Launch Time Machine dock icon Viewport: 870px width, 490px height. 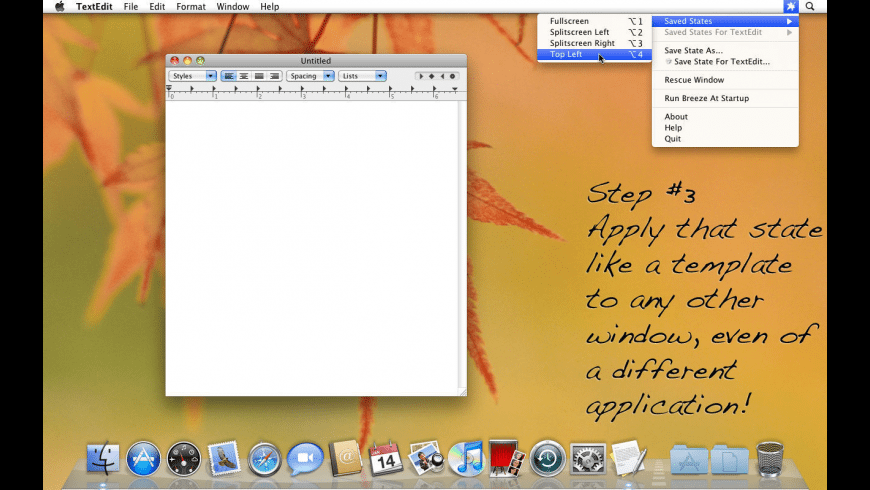[x=548, y=458]
